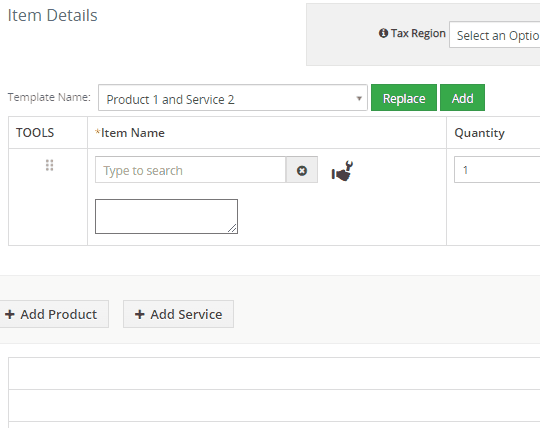Screen dimensions: 540x428
Task: Open the Template Name combo box
Action: point(233,98)
